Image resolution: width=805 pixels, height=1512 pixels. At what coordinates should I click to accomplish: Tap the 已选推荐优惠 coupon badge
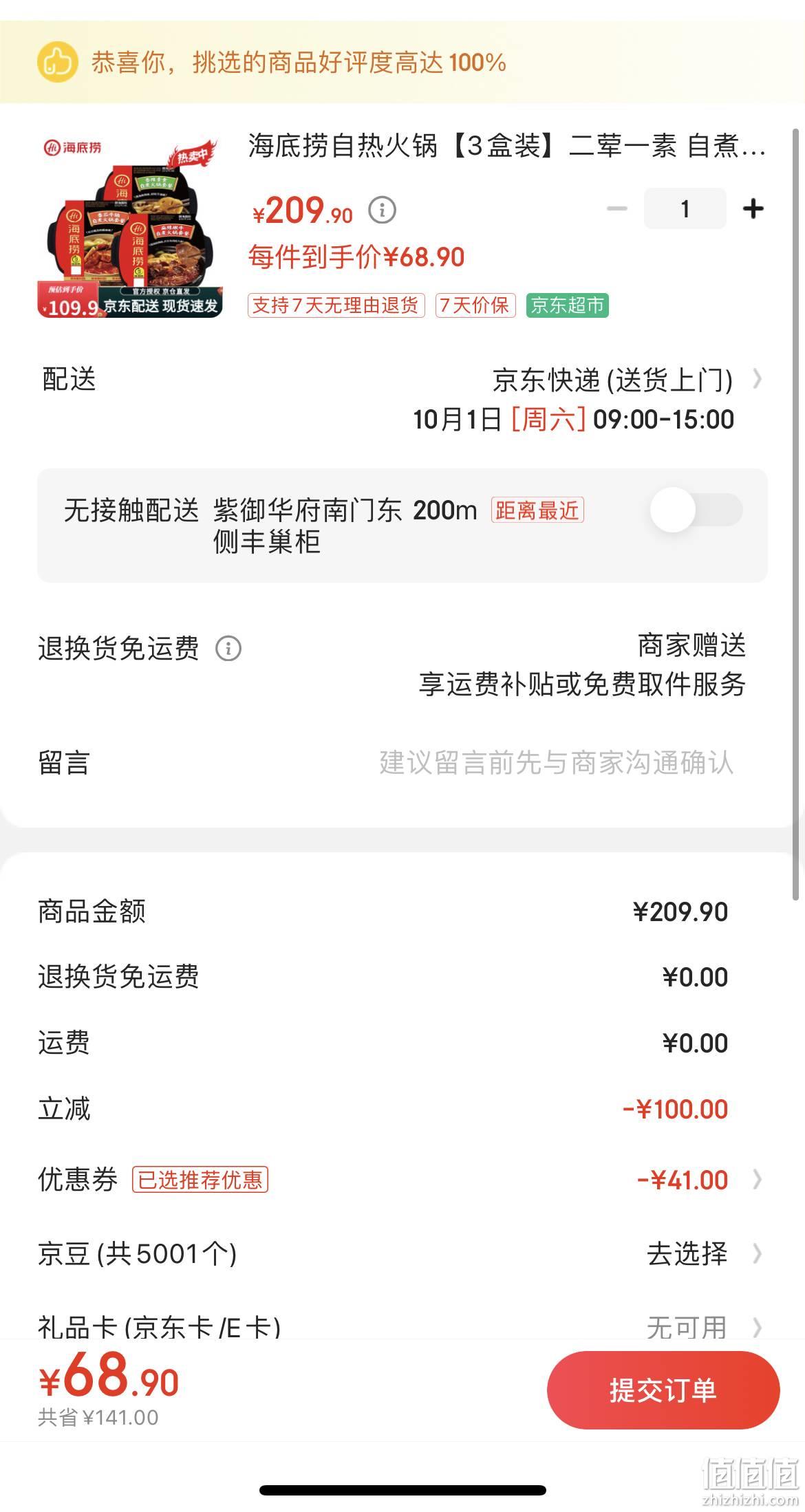point(200,1180)
